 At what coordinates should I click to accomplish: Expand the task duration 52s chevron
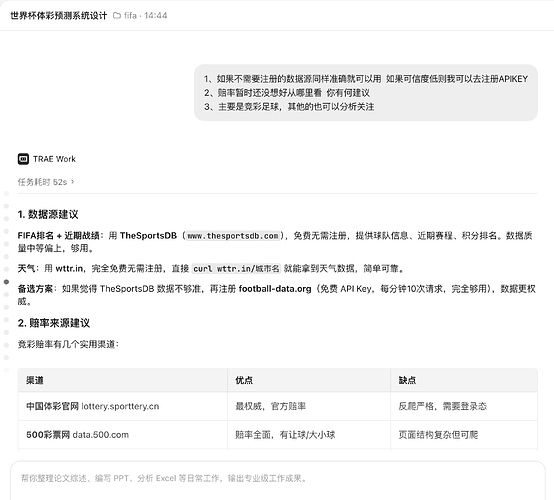[x=73, y=182]
